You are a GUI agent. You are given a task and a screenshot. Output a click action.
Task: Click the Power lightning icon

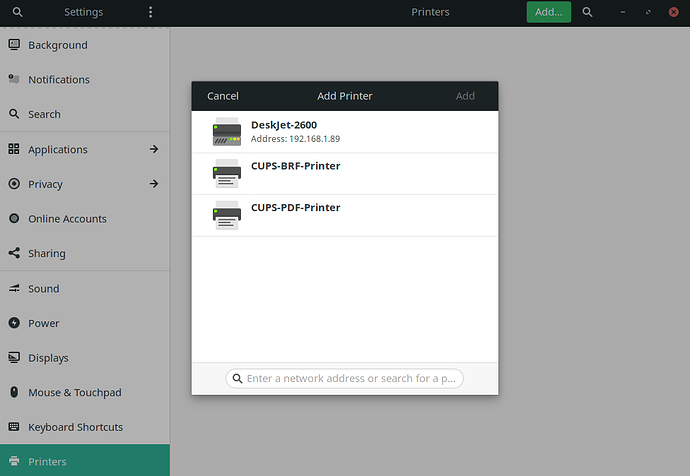click(14, 323)
